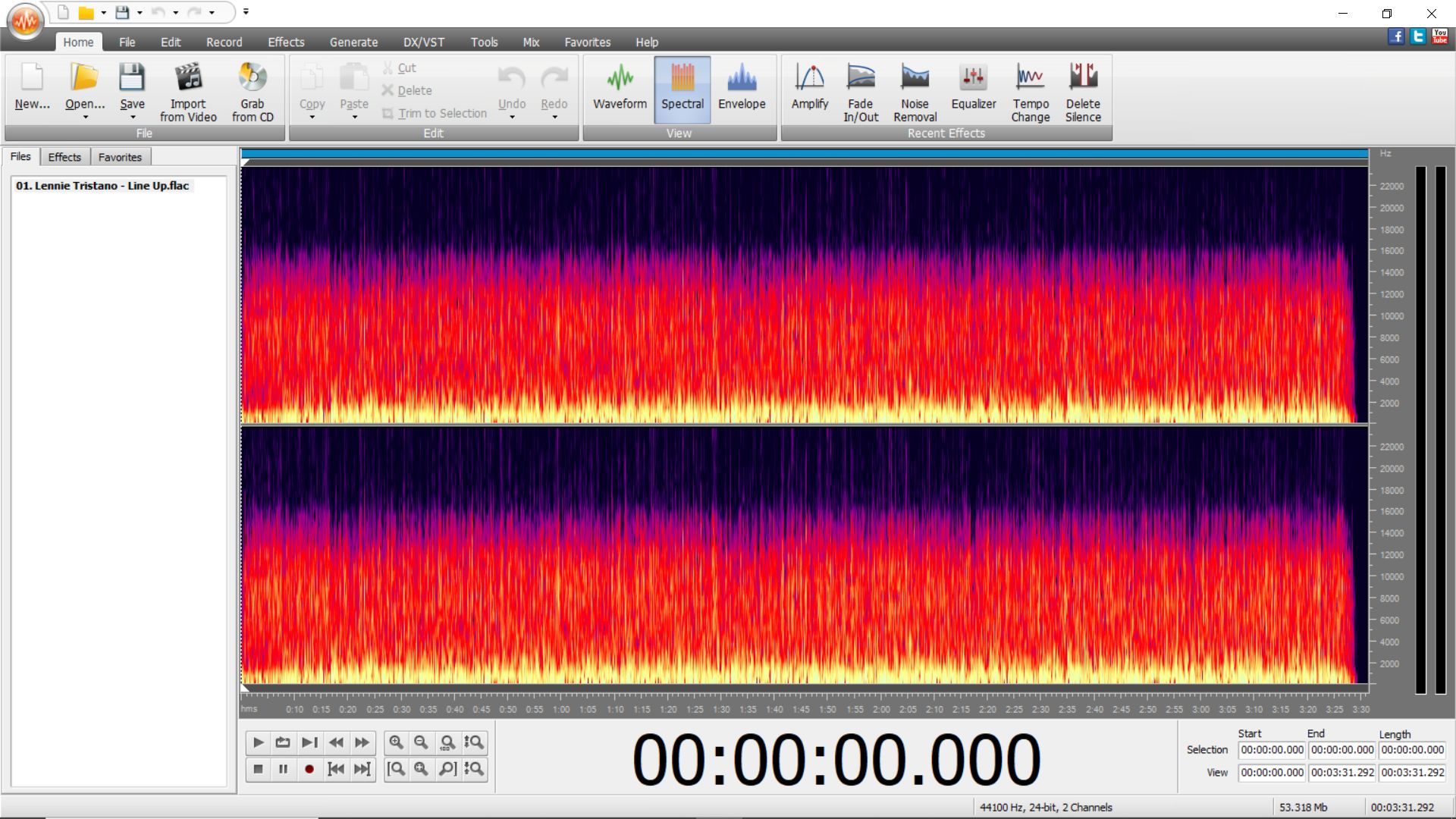The image size is (1456, 819).
Task: Open the Record ribbon tab
Action: 224,42
